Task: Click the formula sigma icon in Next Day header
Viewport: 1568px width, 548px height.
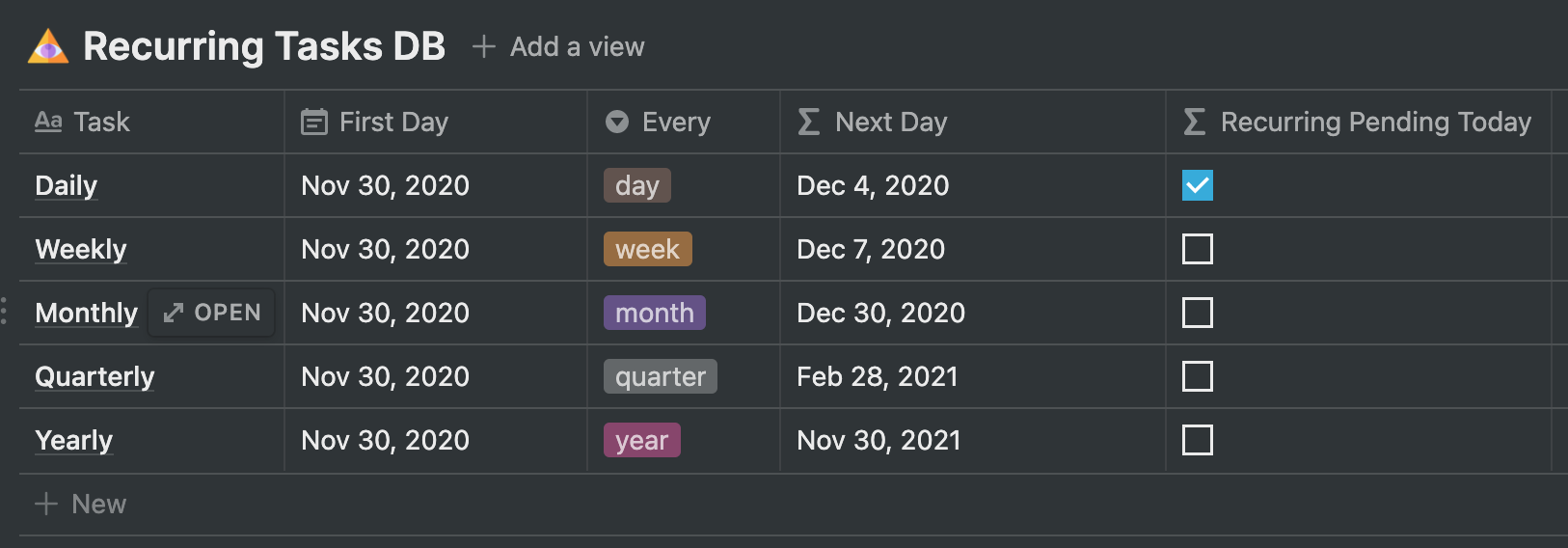Action: pos(809,122)
